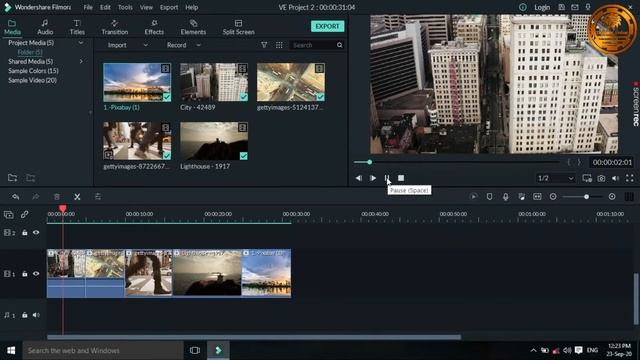Viewport: 640px width, 360px height.
Task: Switch media to grid view icon
Action: coord(279,45)
